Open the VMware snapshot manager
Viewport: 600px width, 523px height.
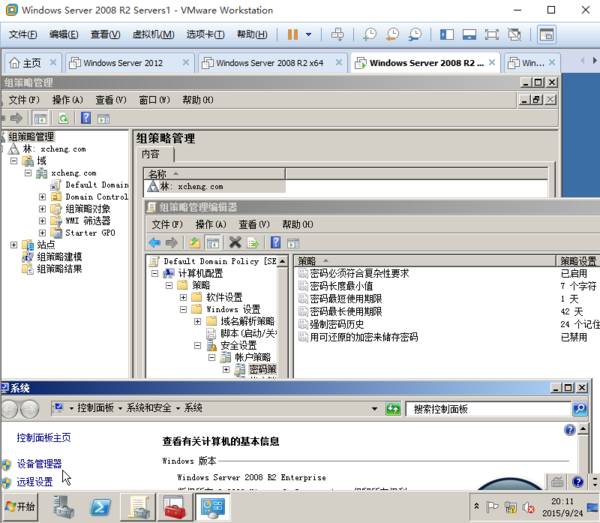[x=415, y=34]
